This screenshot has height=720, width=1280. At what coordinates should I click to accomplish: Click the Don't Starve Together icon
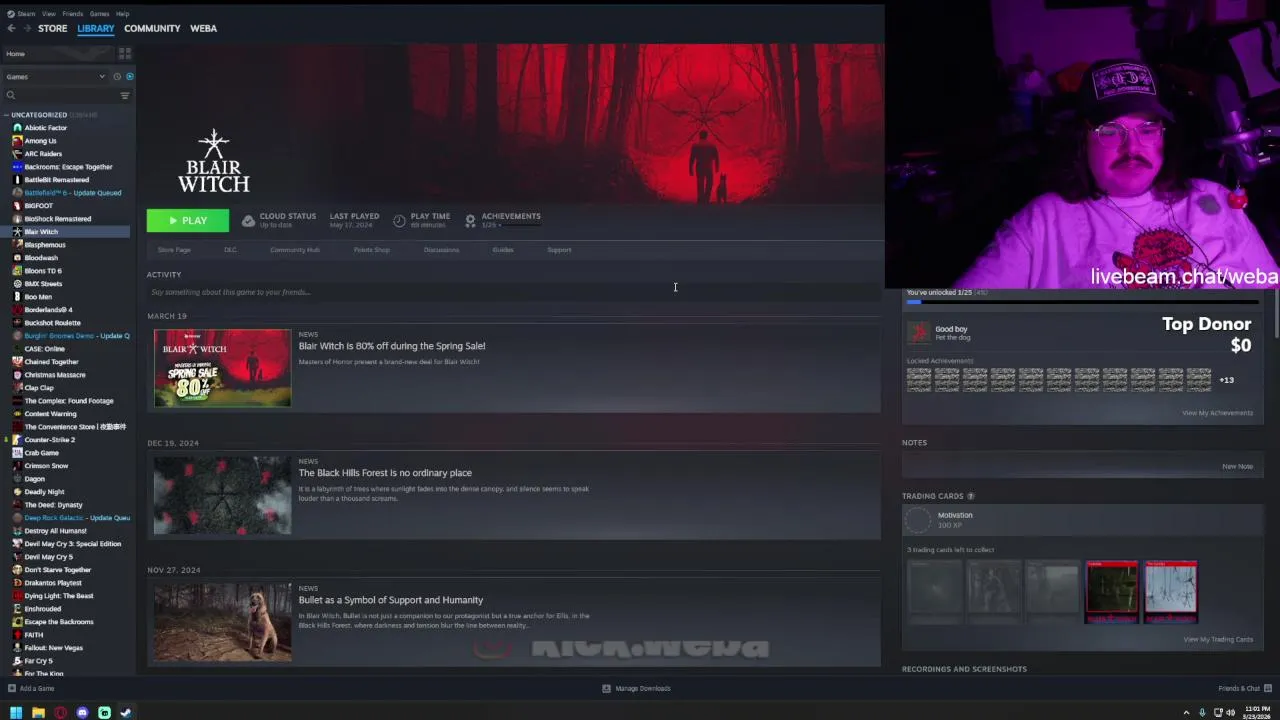point(17,570)
